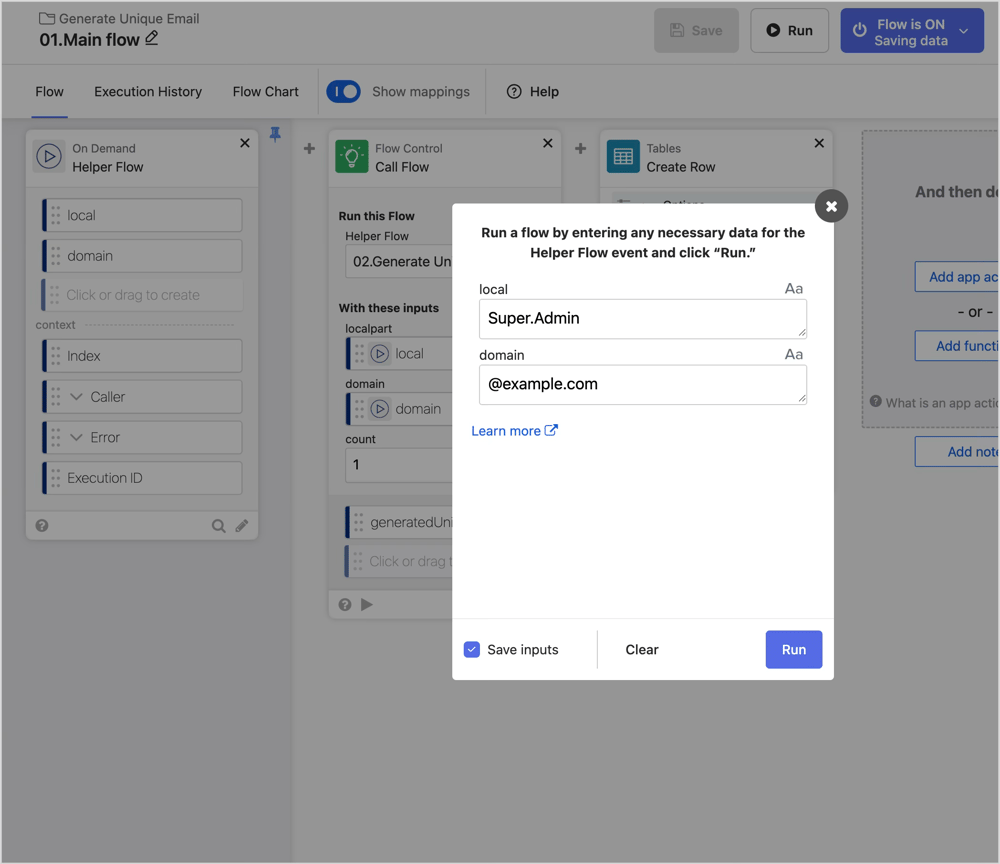
Task: Click the search magnifier icon in Helper Flow card
Action: pyautogui.click(x=218, y=526)
